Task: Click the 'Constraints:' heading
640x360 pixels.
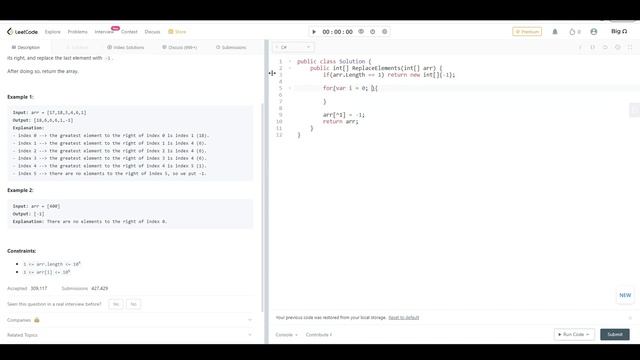Action: pos(22,251)
